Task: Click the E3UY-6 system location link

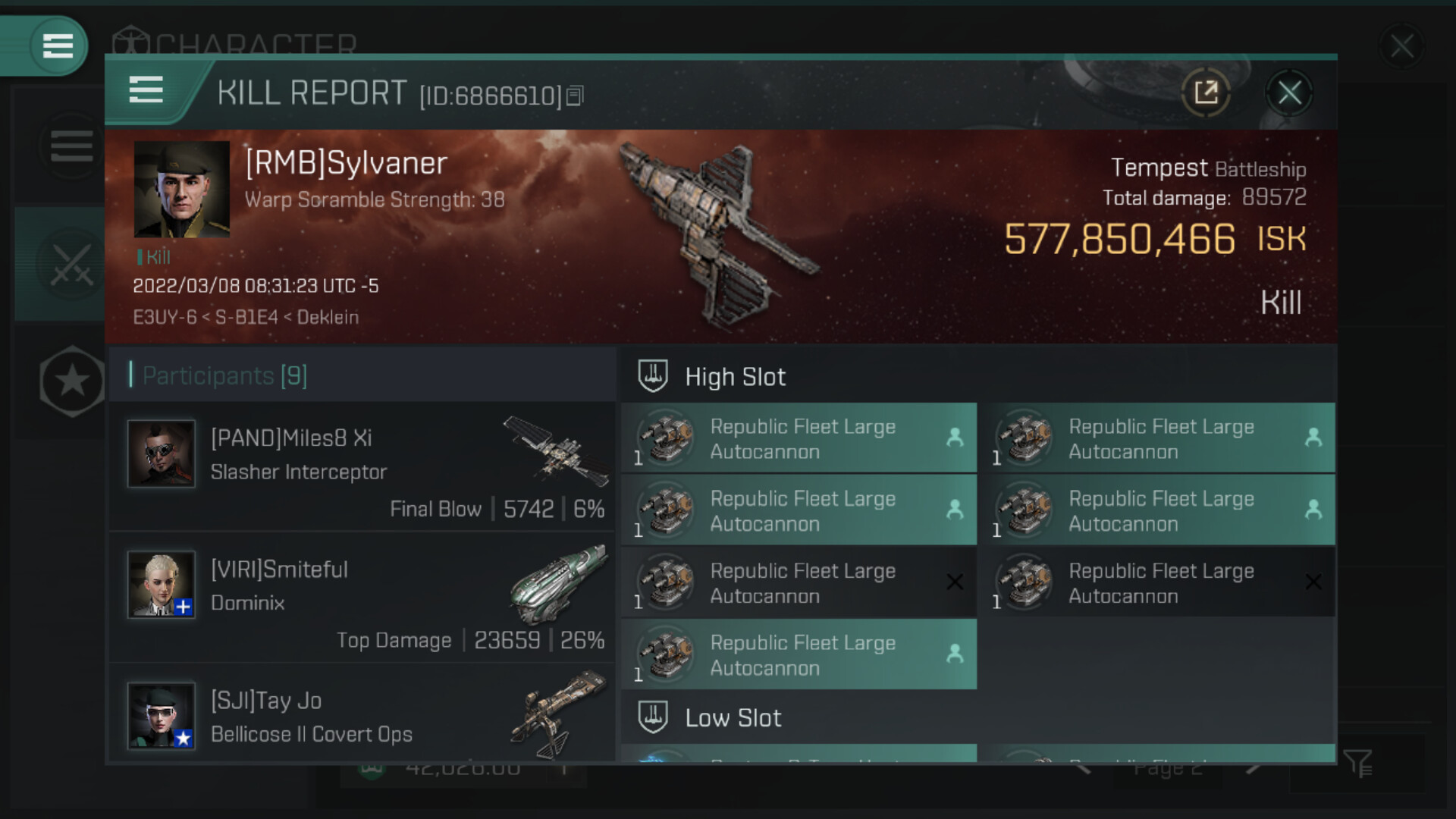Action: pos(165,317)
